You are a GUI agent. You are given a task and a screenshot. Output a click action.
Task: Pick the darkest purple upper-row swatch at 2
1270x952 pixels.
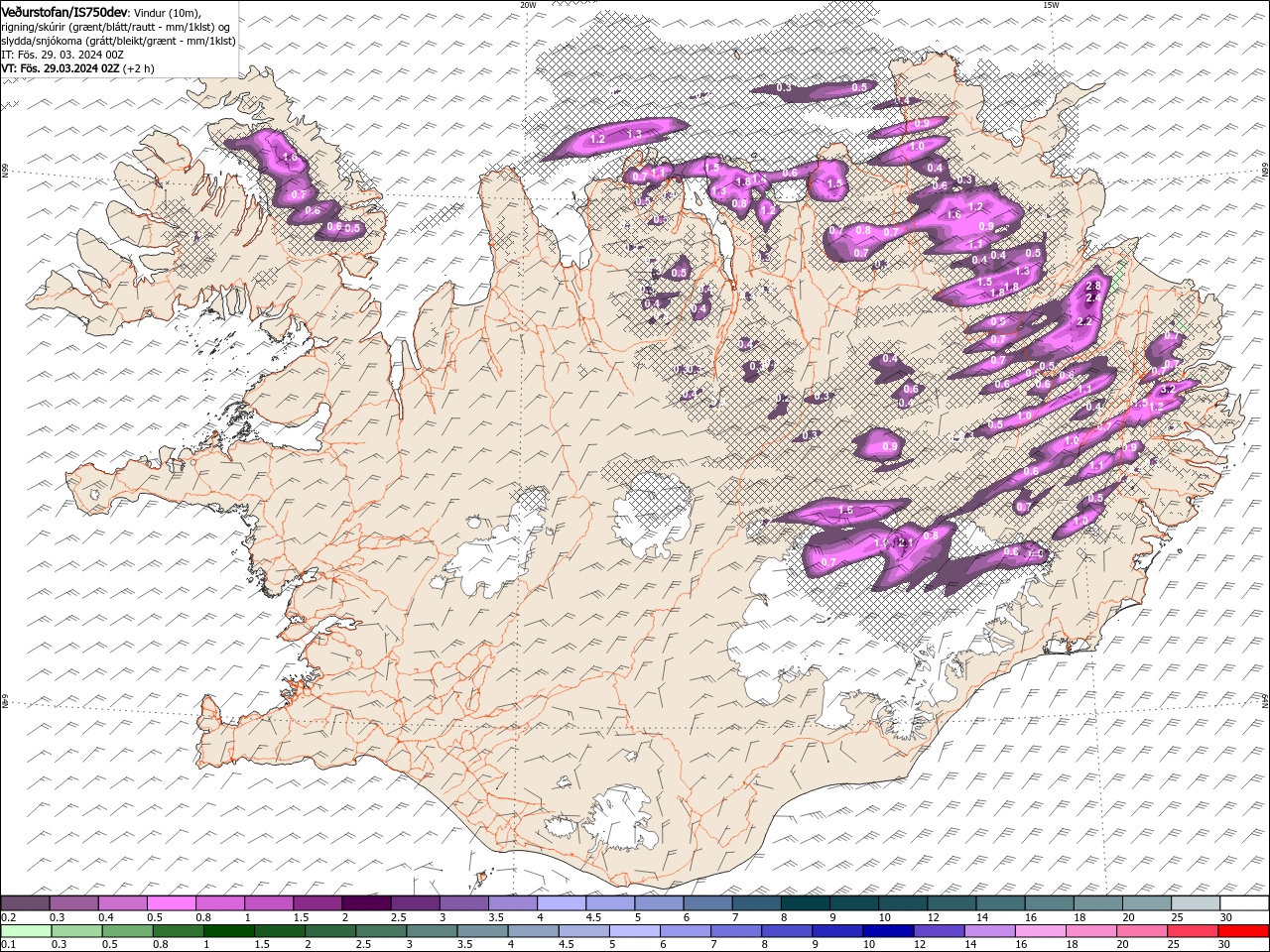366,903
